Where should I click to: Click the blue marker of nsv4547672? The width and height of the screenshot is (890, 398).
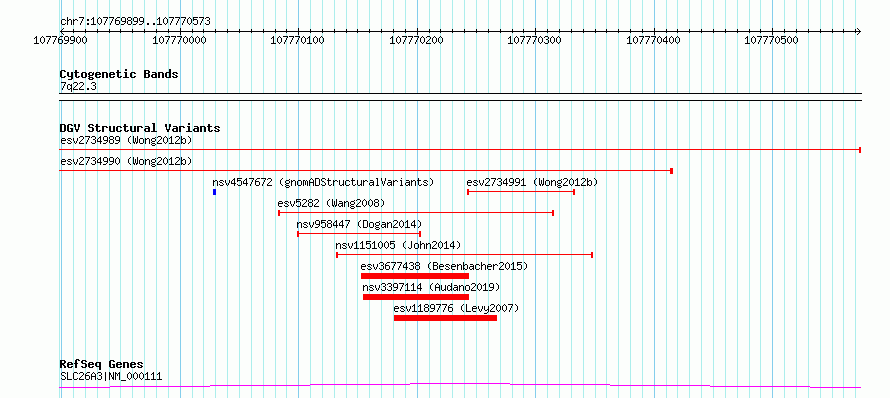[x=215, y=192]
